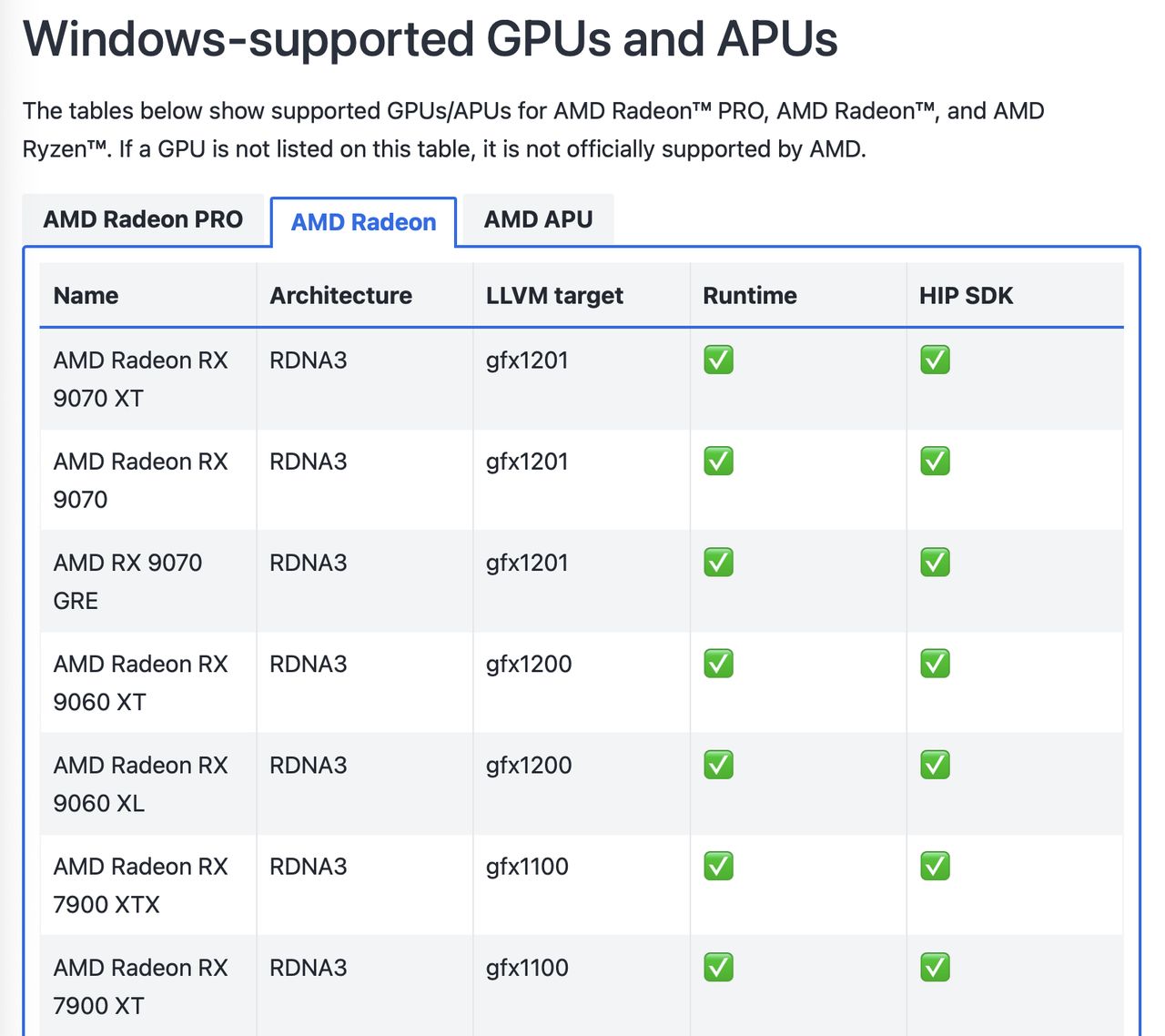Click the LLVM target column header
This screenshot has height=1036, width=1165.
(554, 295)
